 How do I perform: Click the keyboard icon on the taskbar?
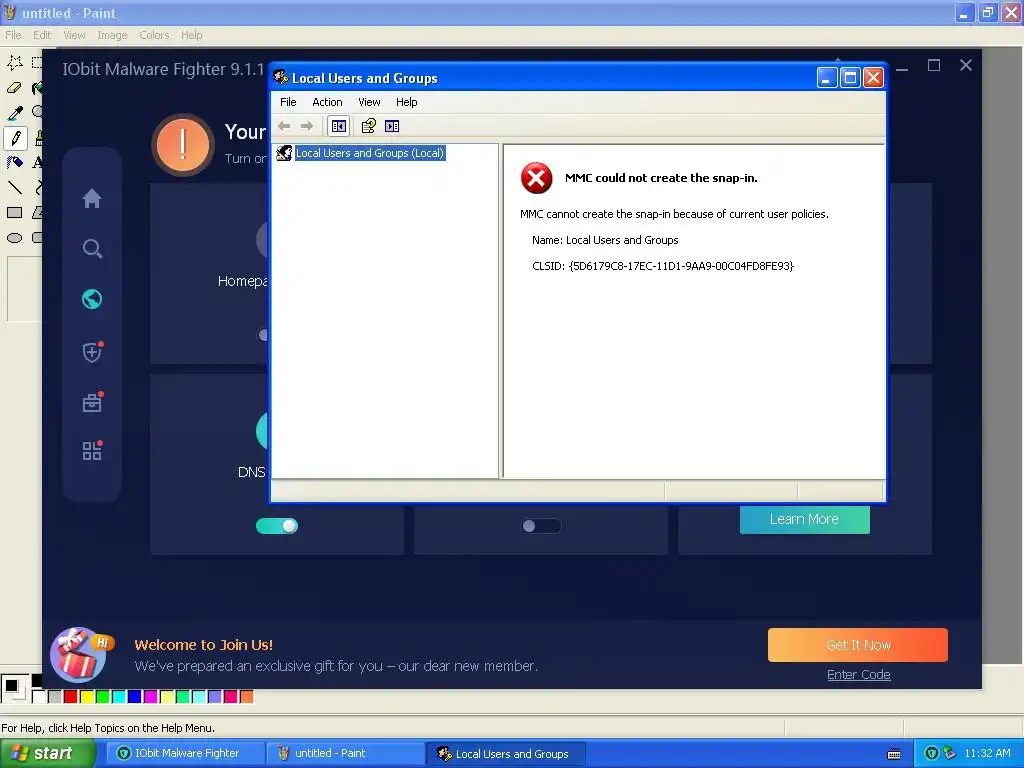(894, 754)
